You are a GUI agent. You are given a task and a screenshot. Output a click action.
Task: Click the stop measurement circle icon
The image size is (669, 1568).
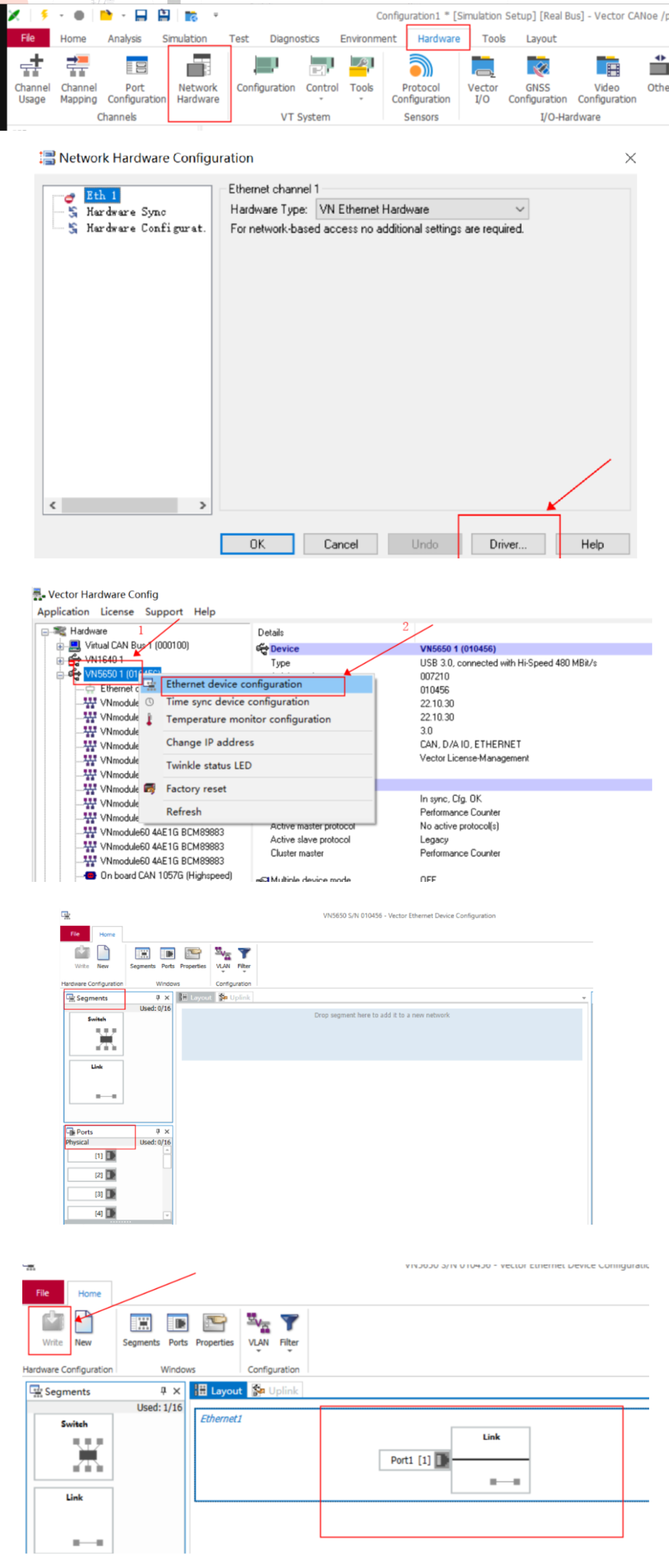coord(79,15)
